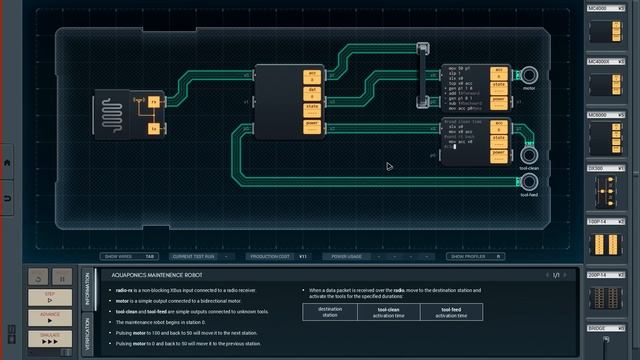This screenshot has width=640, height=360.
Task: Click the Power Usage readout
Action: pyautogui.click(x=380, y=256)
